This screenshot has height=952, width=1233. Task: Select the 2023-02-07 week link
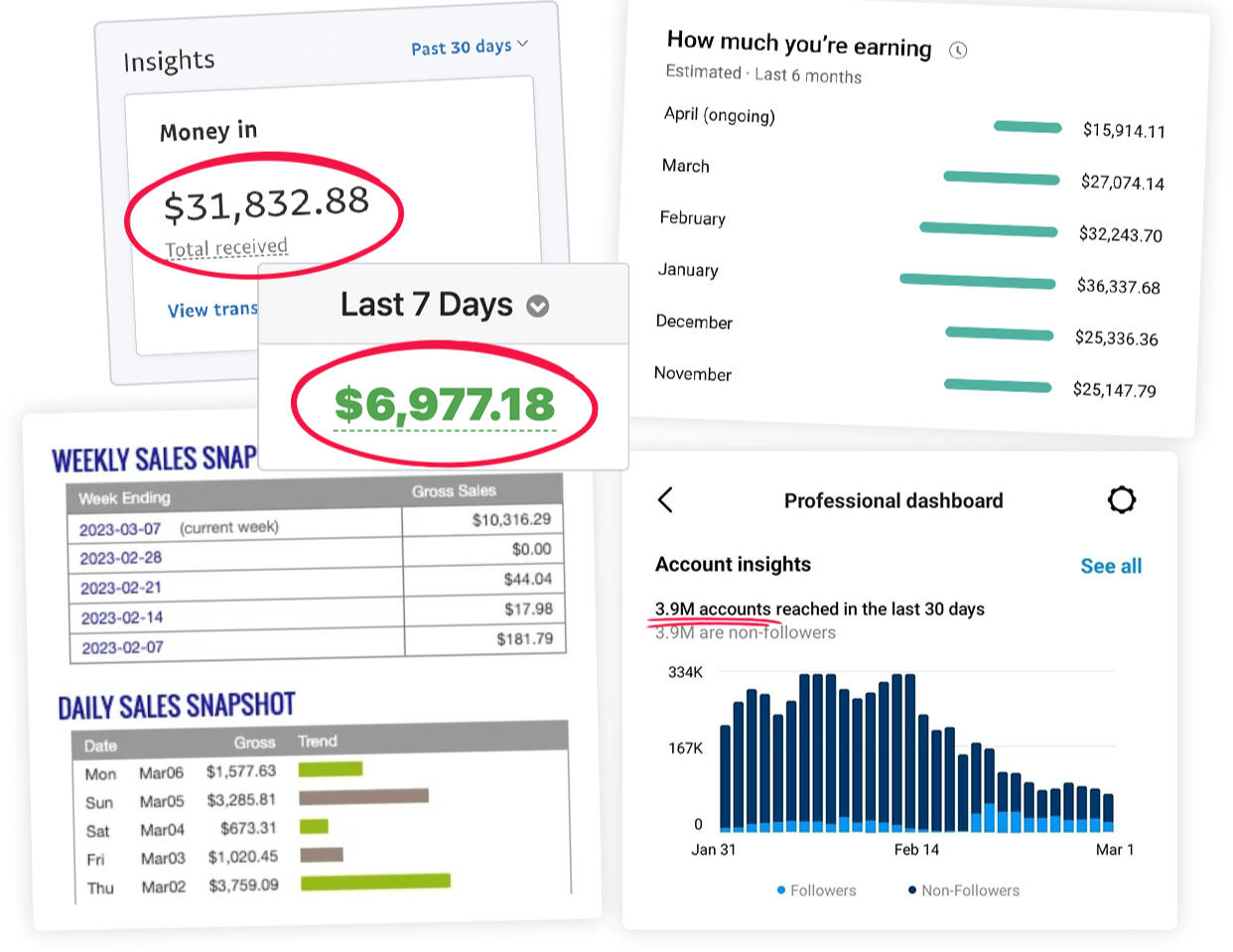[122, 647]
